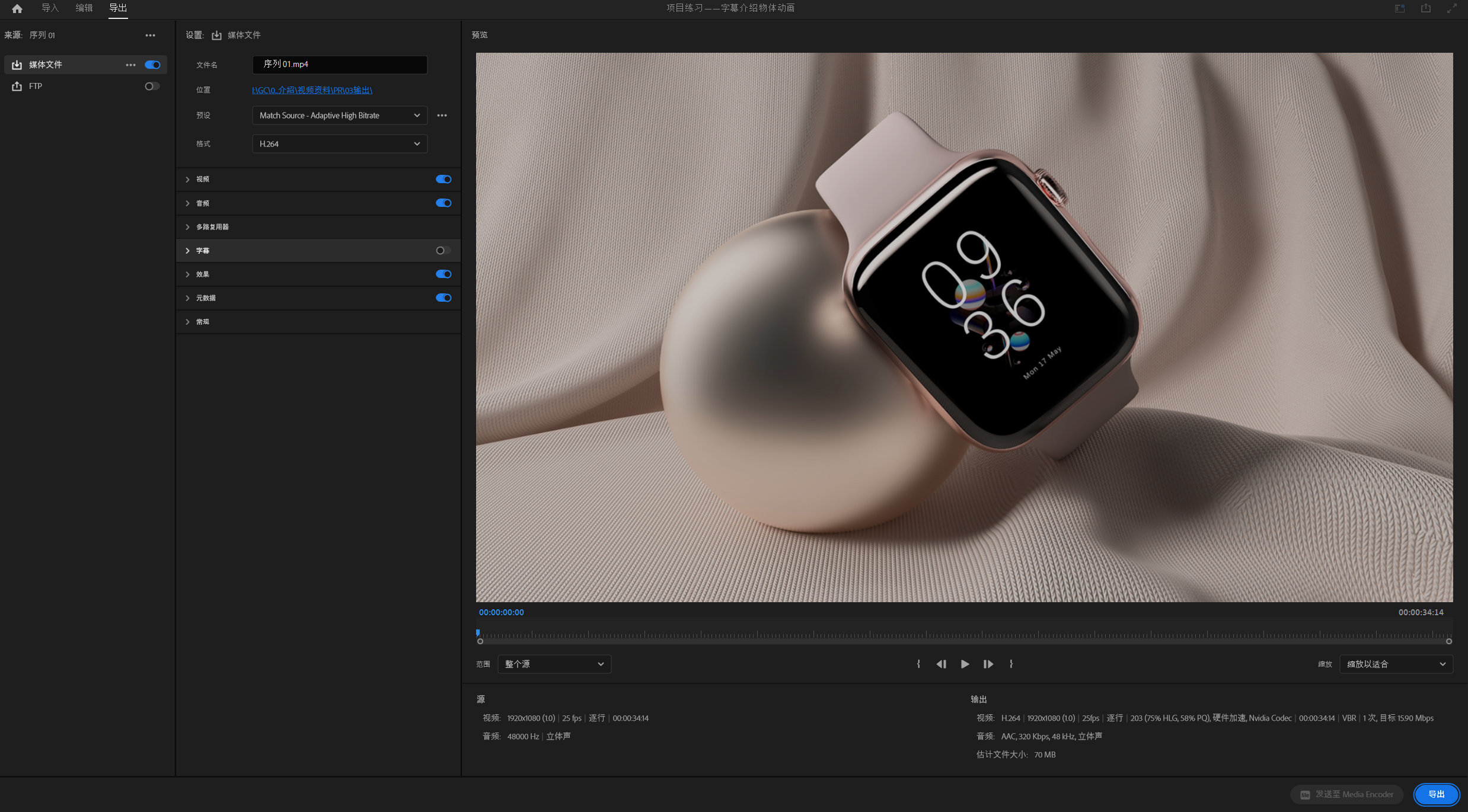Click quick export share icon
Viewport: 1468px width, 812px height.
[x=1425, y=8]
